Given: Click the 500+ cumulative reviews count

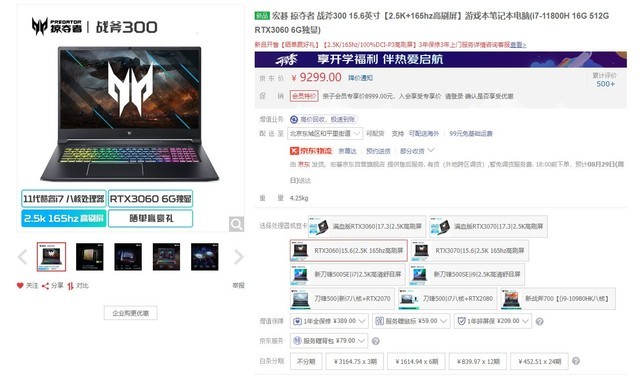Looking at the screenshot, I should 605,84.
